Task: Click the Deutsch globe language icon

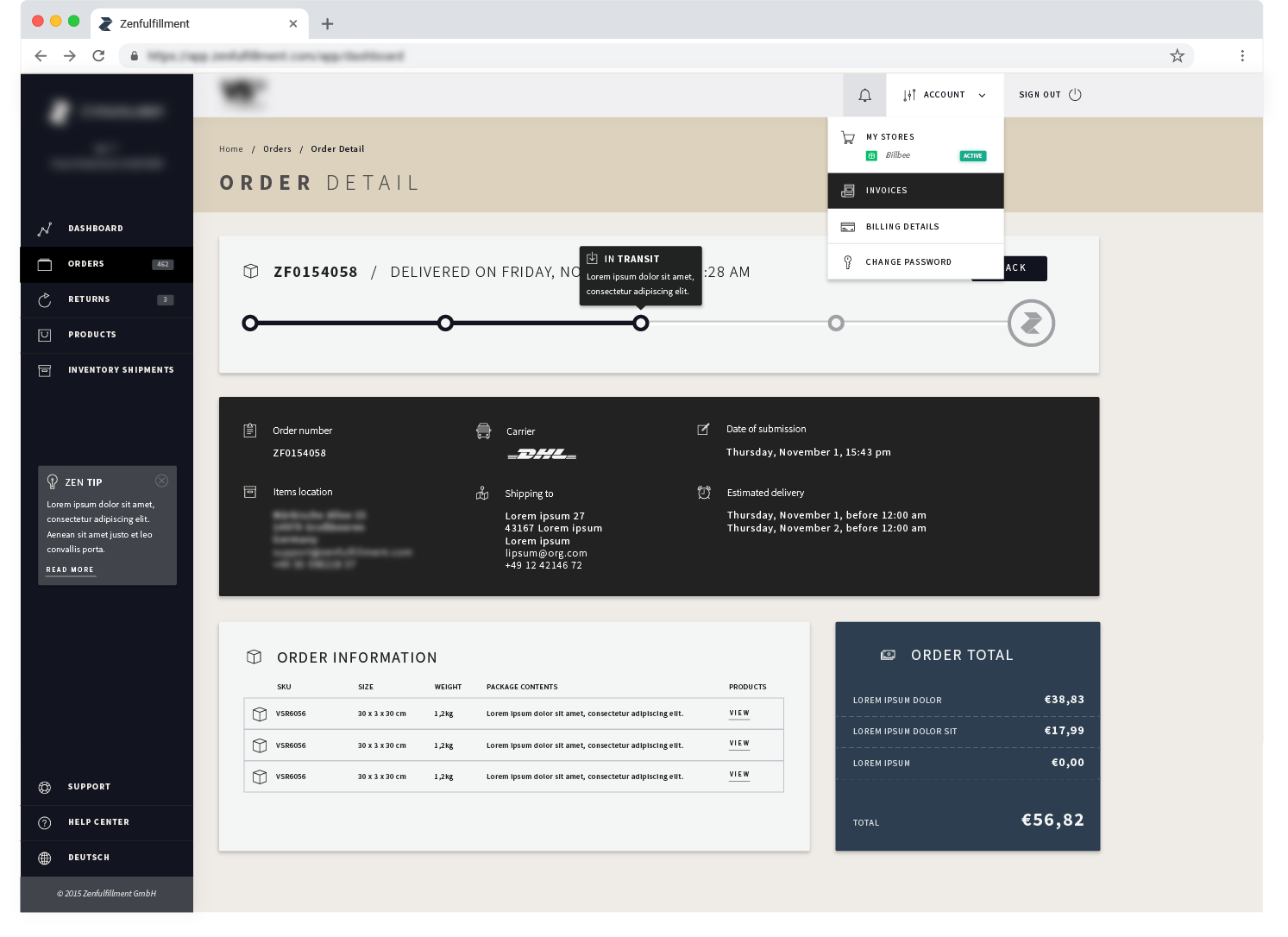Action: [x=45, y=858]
